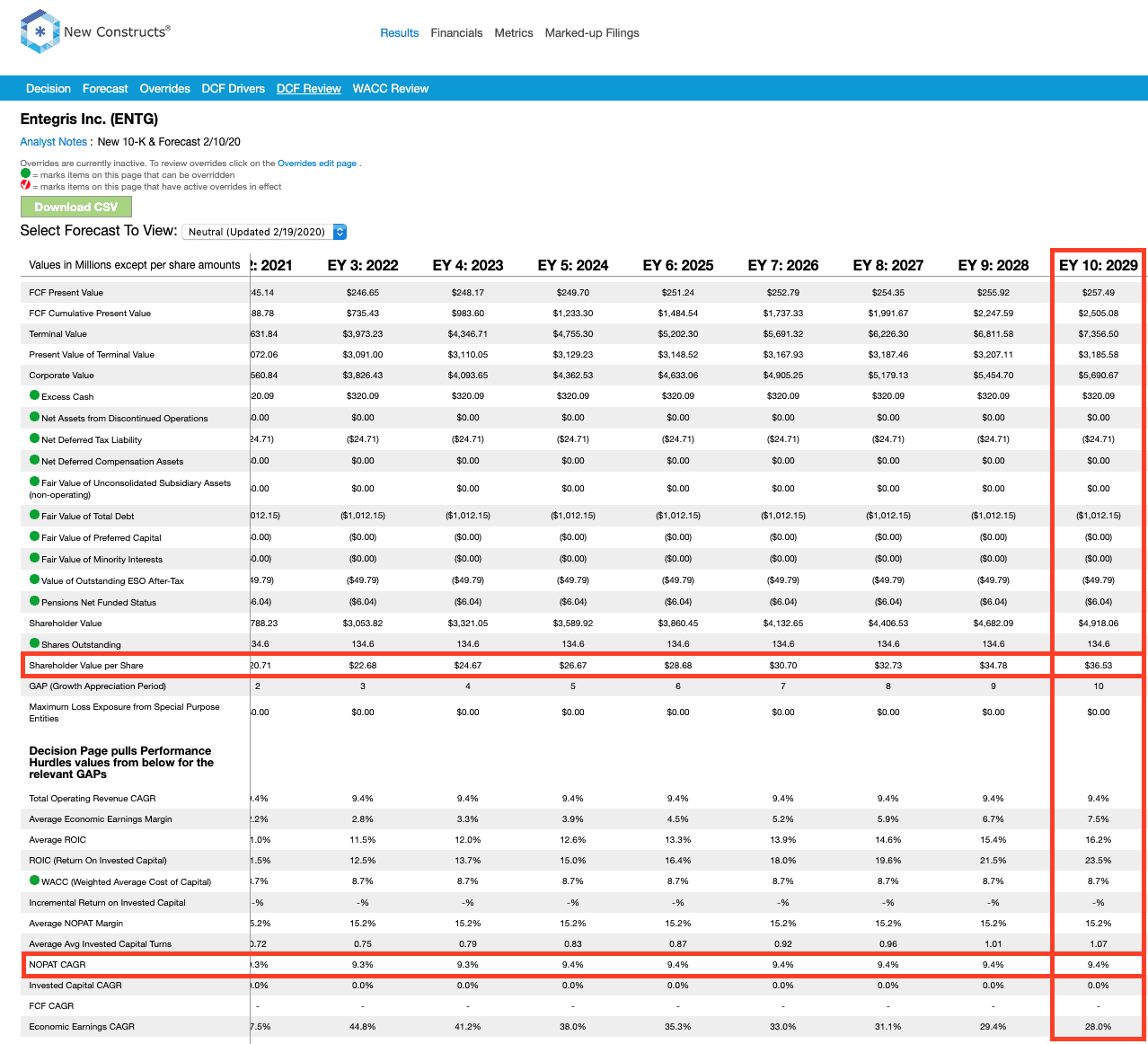
Task: Click the Entegris Inc. (ENTG) heading
Action: [x=89, y=119]
